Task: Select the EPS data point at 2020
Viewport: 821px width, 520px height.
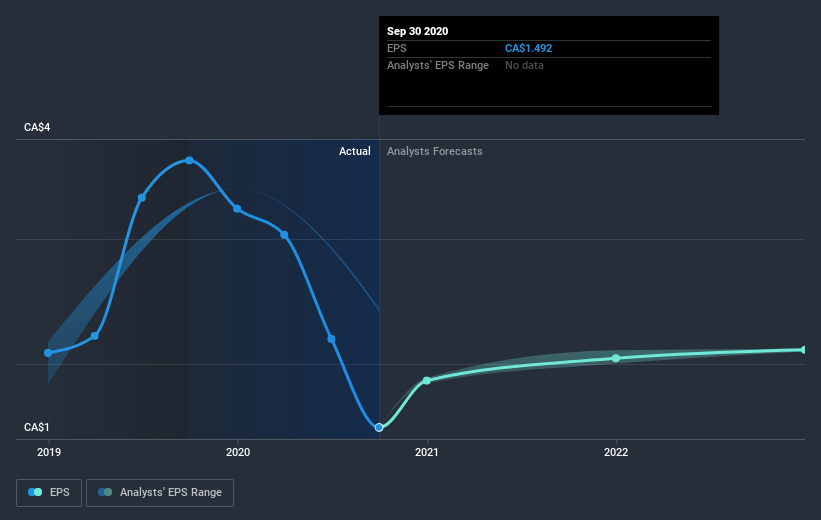Action: pyautogui.click(x=237, y=209)
